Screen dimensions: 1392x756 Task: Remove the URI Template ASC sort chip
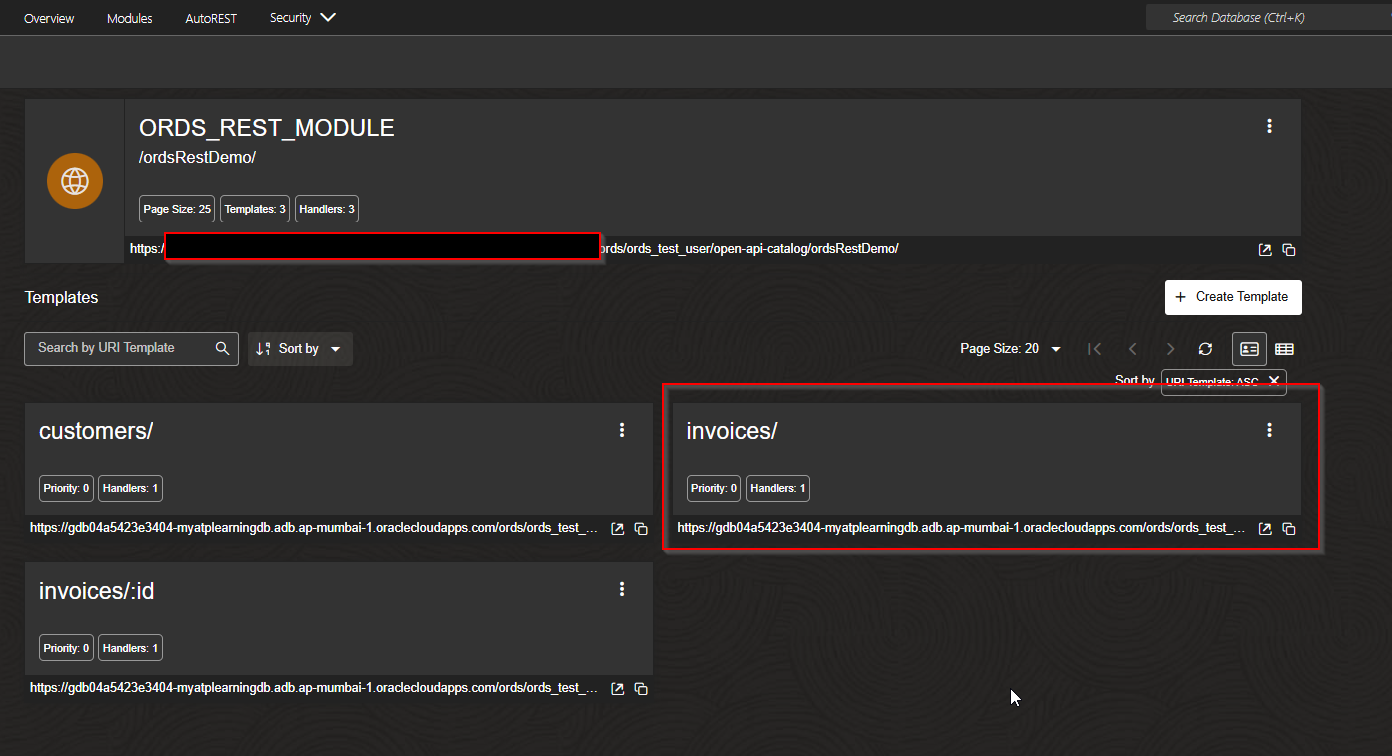click(x=1274, y=381)
